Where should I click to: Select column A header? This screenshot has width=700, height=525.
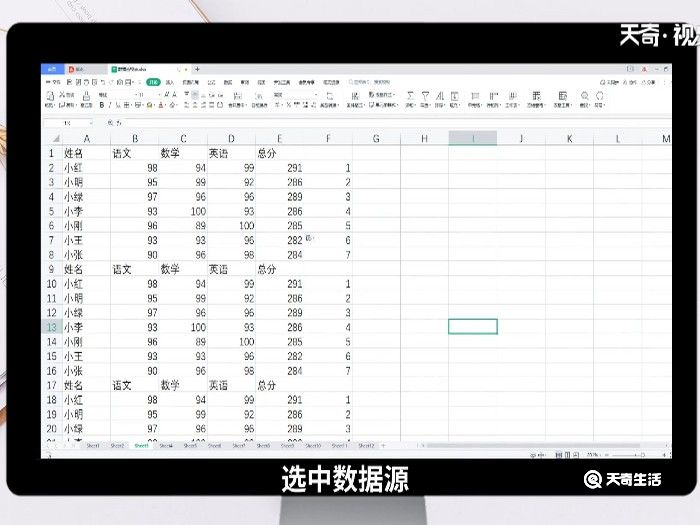click(87, 138)
